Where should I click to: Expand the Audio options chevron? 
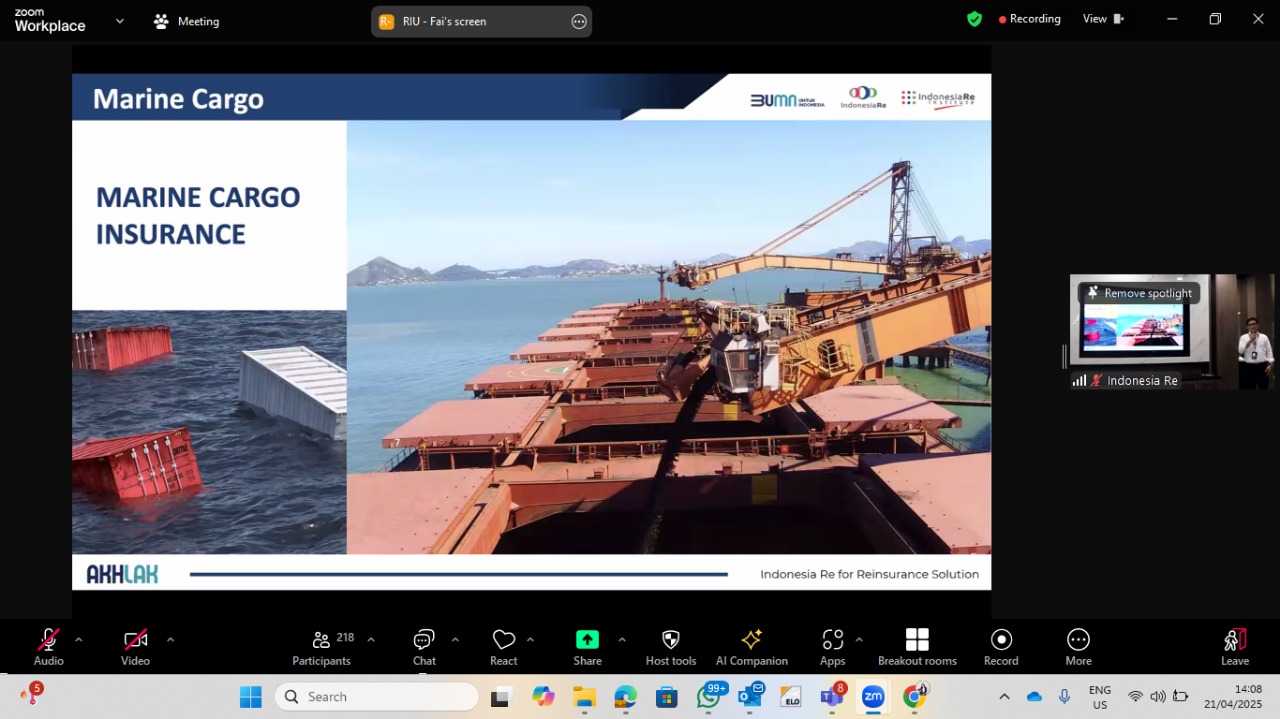point(79,640)
